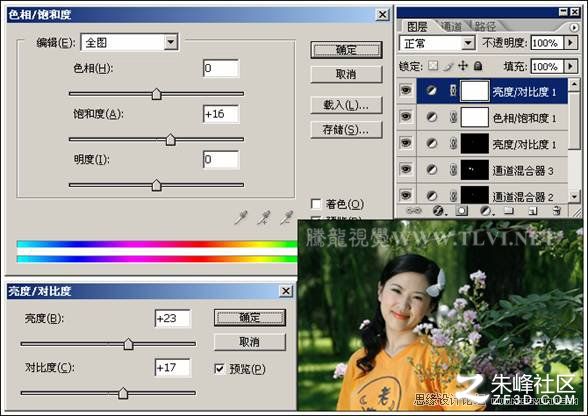Screen dimensions: 588x416
Task: Select the add-to-sample eyedropper with plus sign
Action: 264,218
